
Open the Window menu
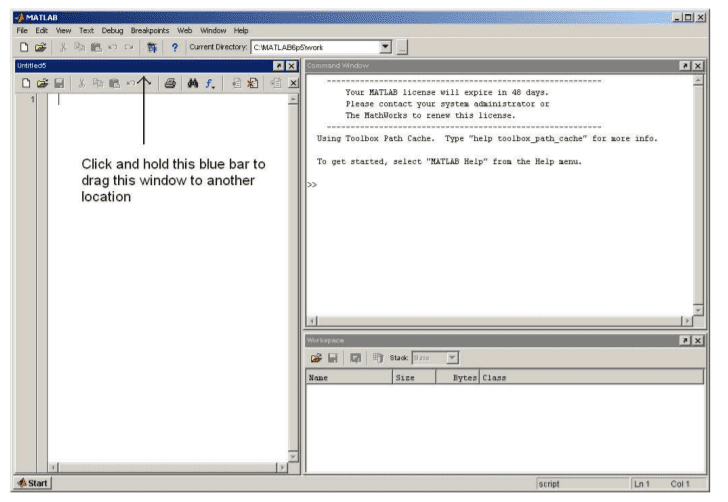click(x=213, y=31)
